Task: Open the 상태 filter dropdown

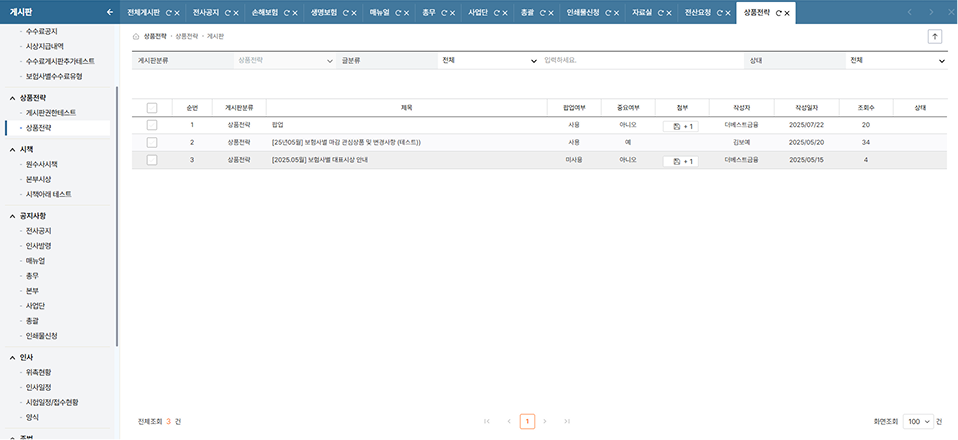Action: (x=895, y=61)
